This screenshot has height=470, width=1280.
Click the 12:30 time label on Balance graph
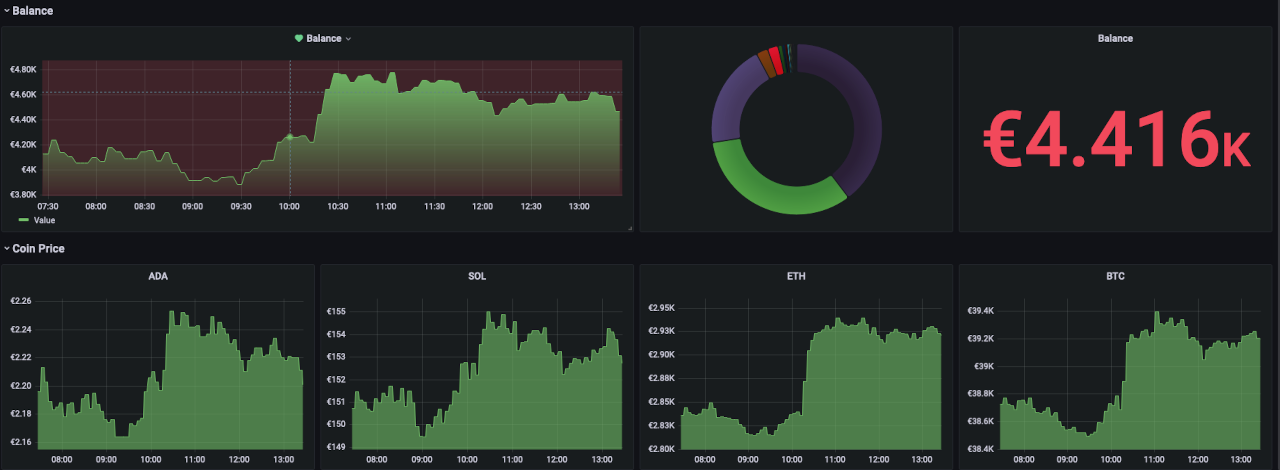point(531,206)
